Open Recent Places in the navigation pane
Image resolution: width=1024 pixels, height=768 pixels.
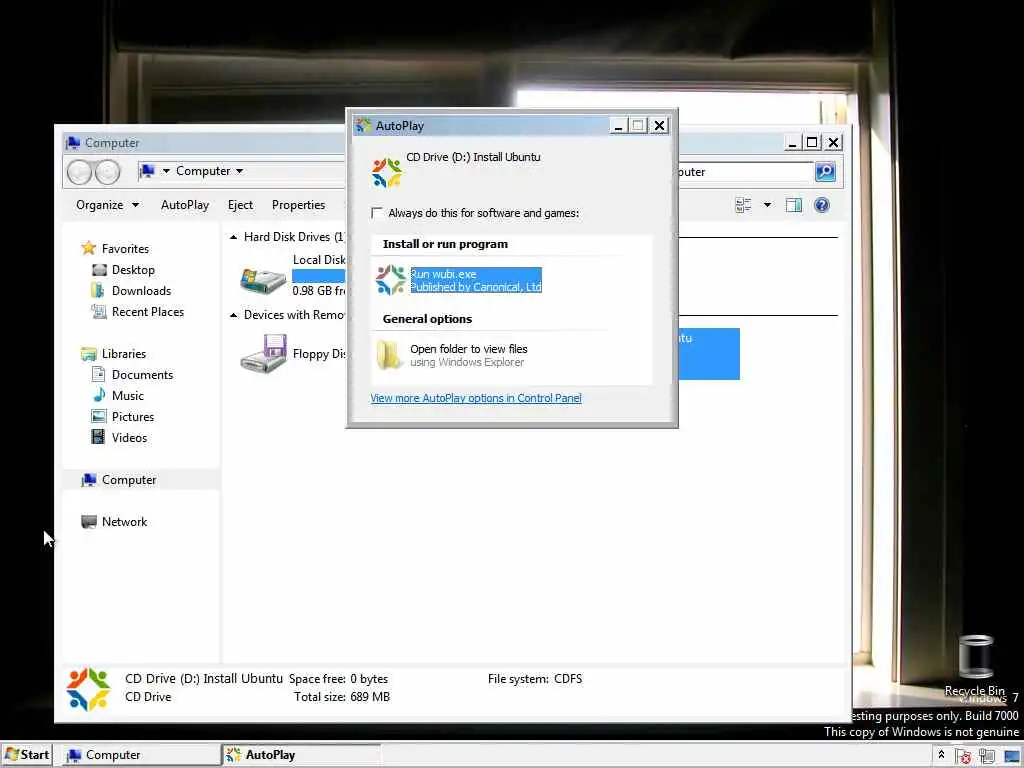coord(148,312)
